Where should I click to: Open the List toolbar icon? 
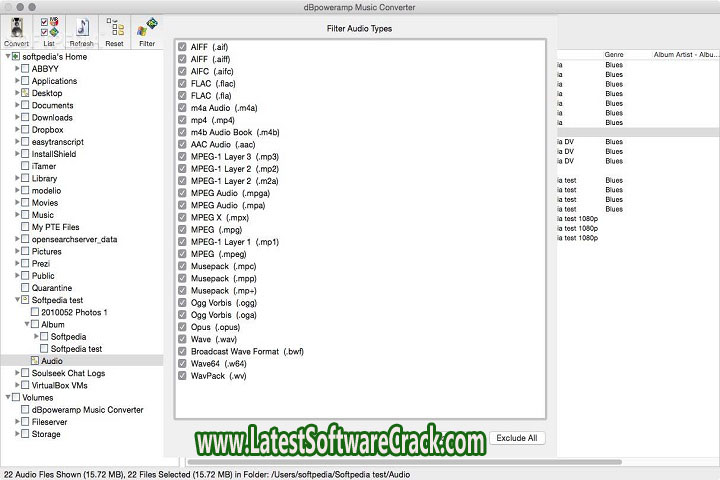pyautogui.click(x=49, y=27)
